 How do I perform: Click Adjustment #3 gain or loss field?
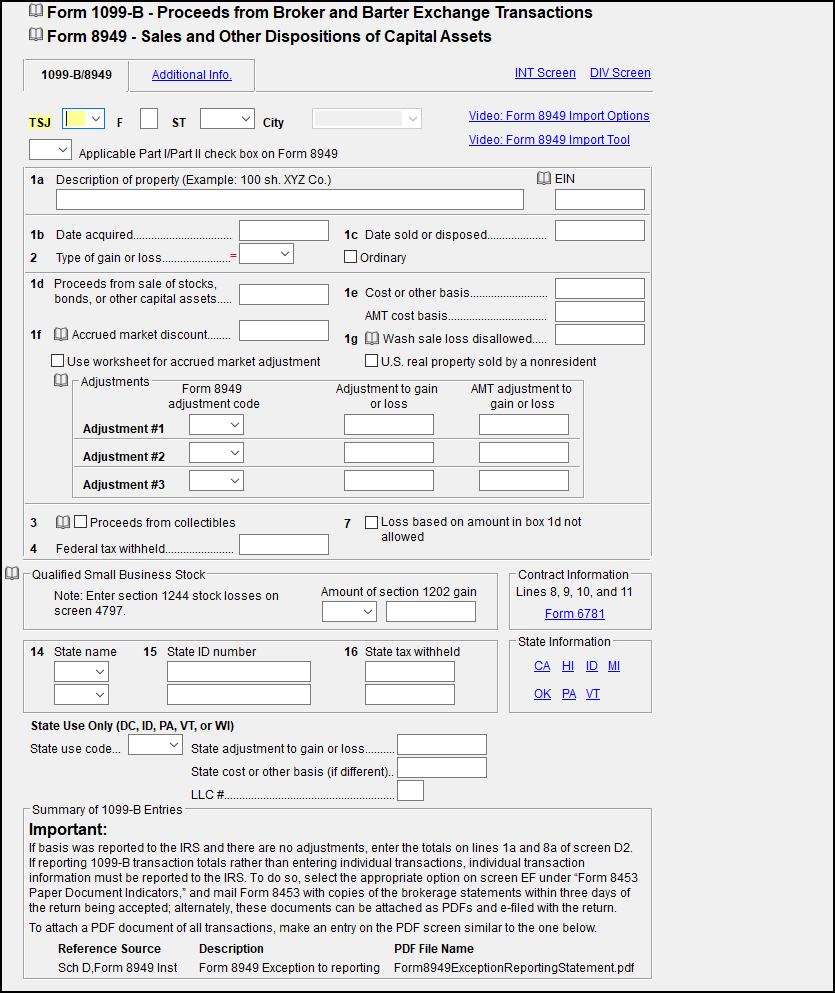click(x=389, y=481)
